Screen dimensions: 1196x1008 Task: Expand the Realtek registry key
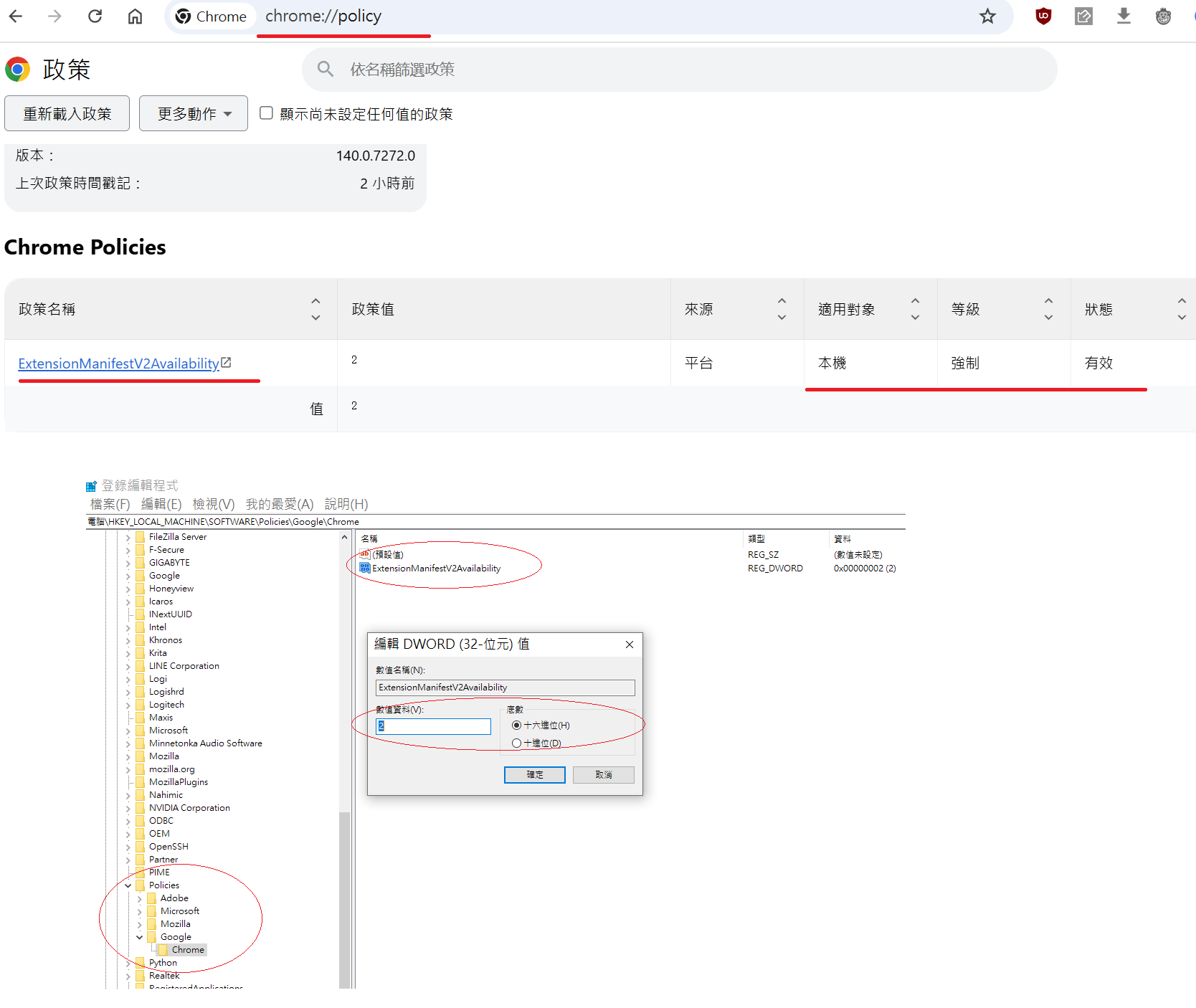(128, 976)
